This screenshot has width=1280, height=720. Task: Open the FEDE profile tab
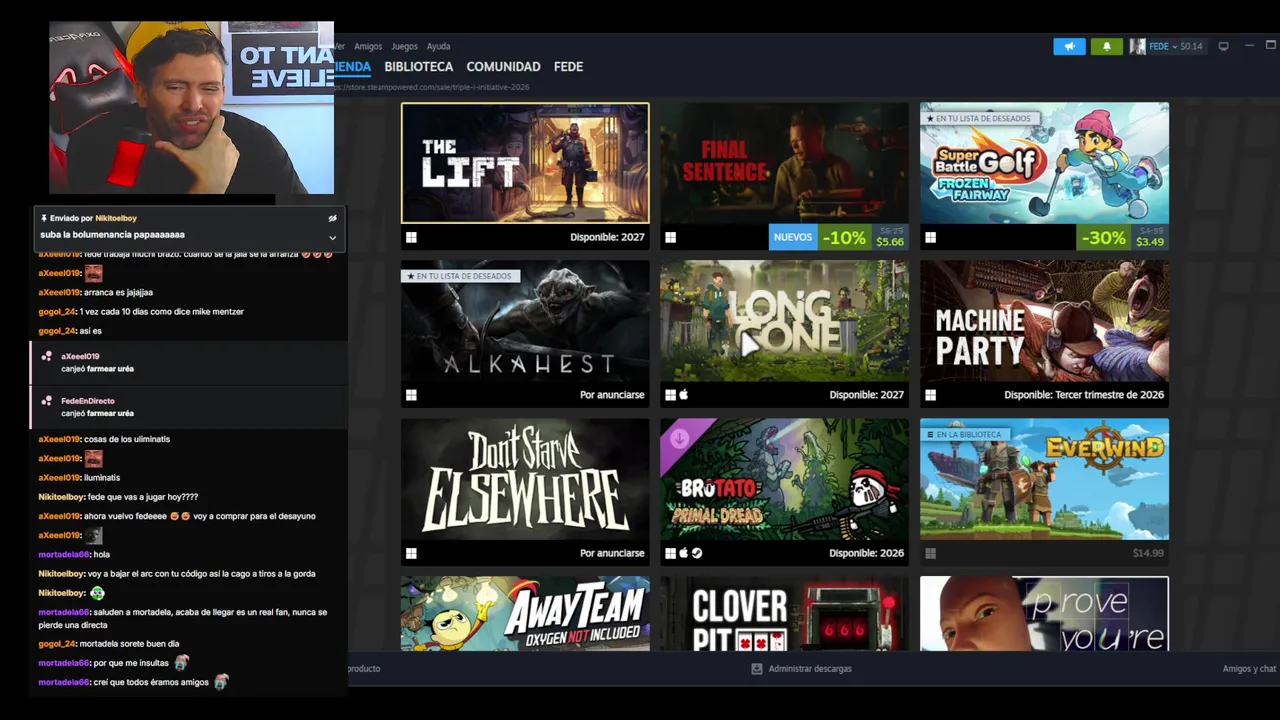[x=568, y=67]
